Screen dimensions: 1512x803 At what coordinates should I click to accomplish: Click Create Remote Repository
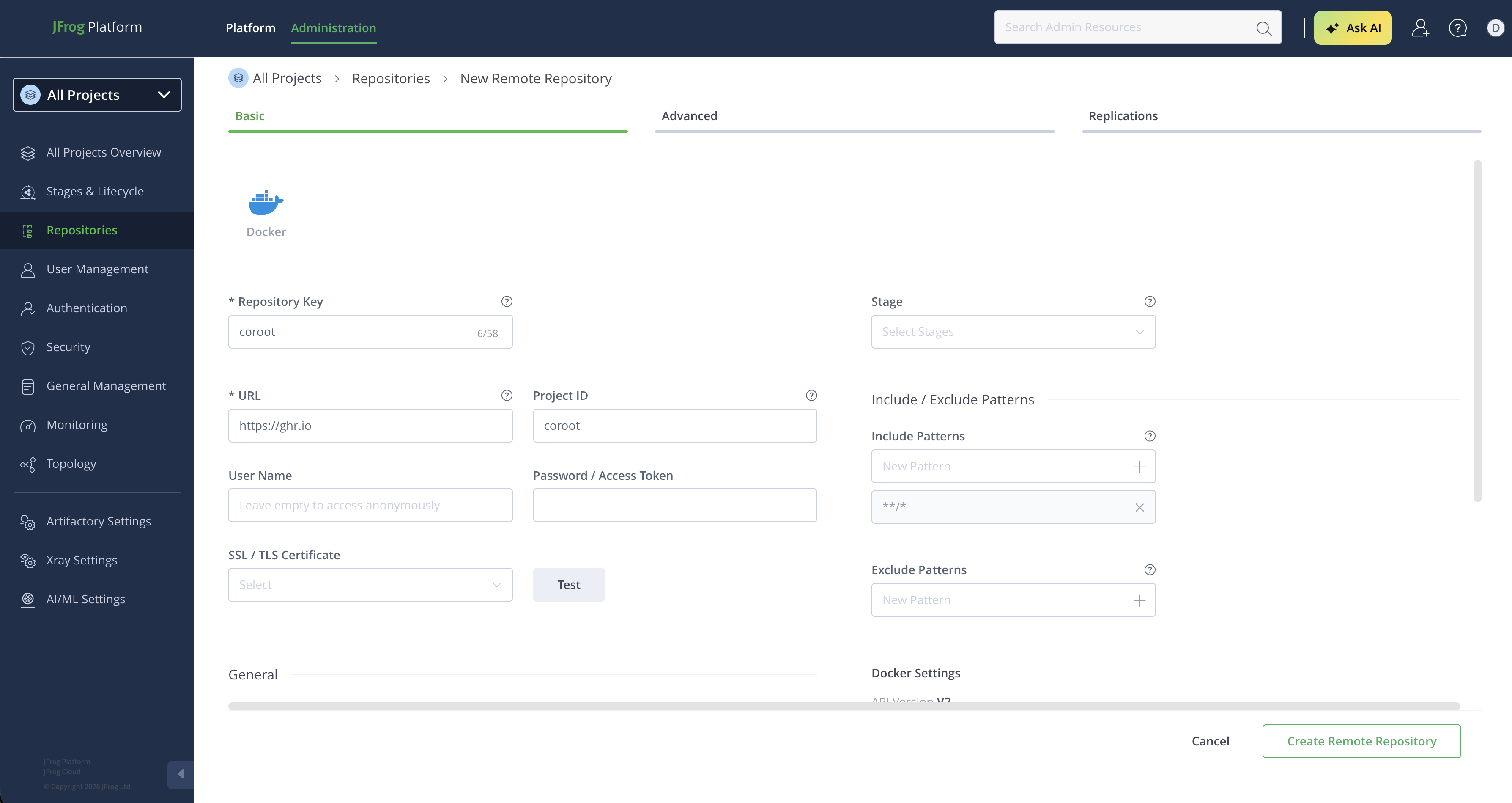click(x=1361, y=741)
